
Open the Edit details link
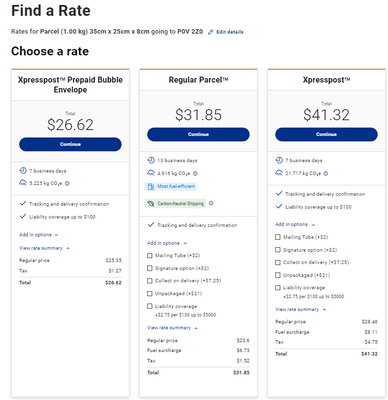click(230, 32)
